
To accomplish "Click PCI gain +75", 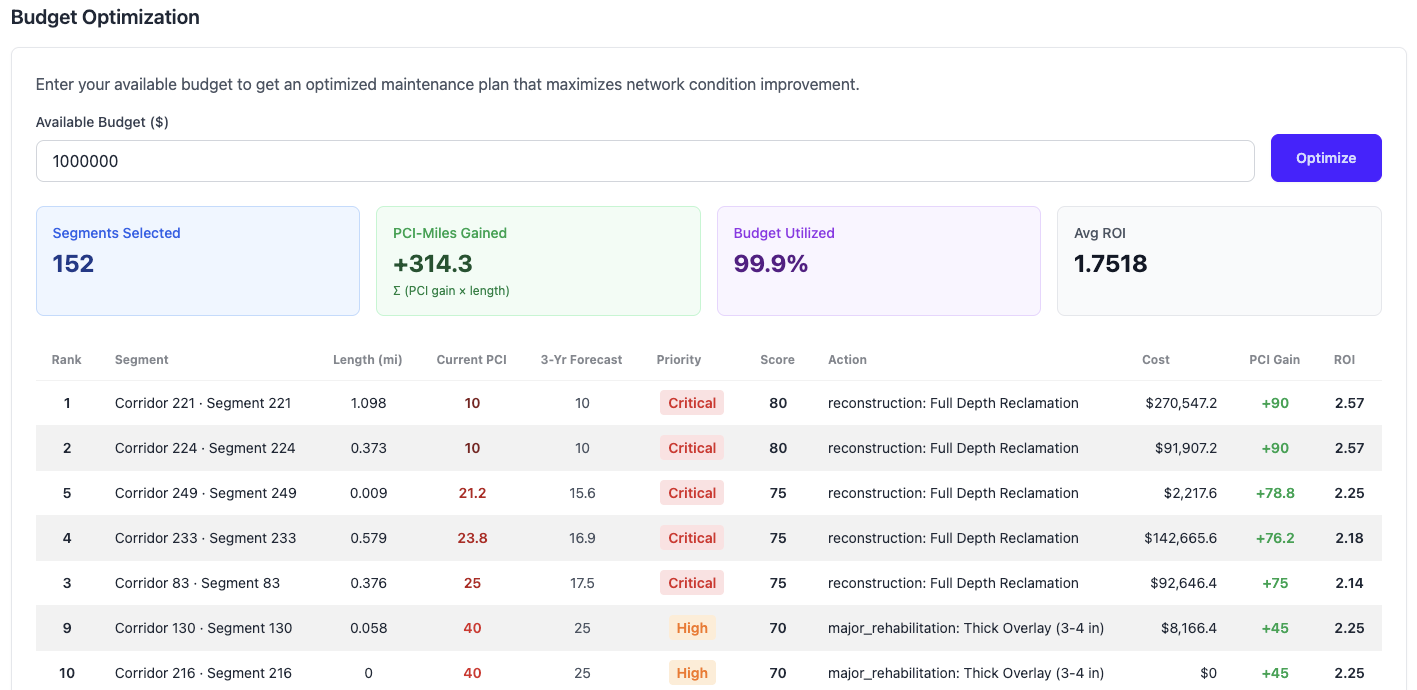I will click(x=1275, y=583).
